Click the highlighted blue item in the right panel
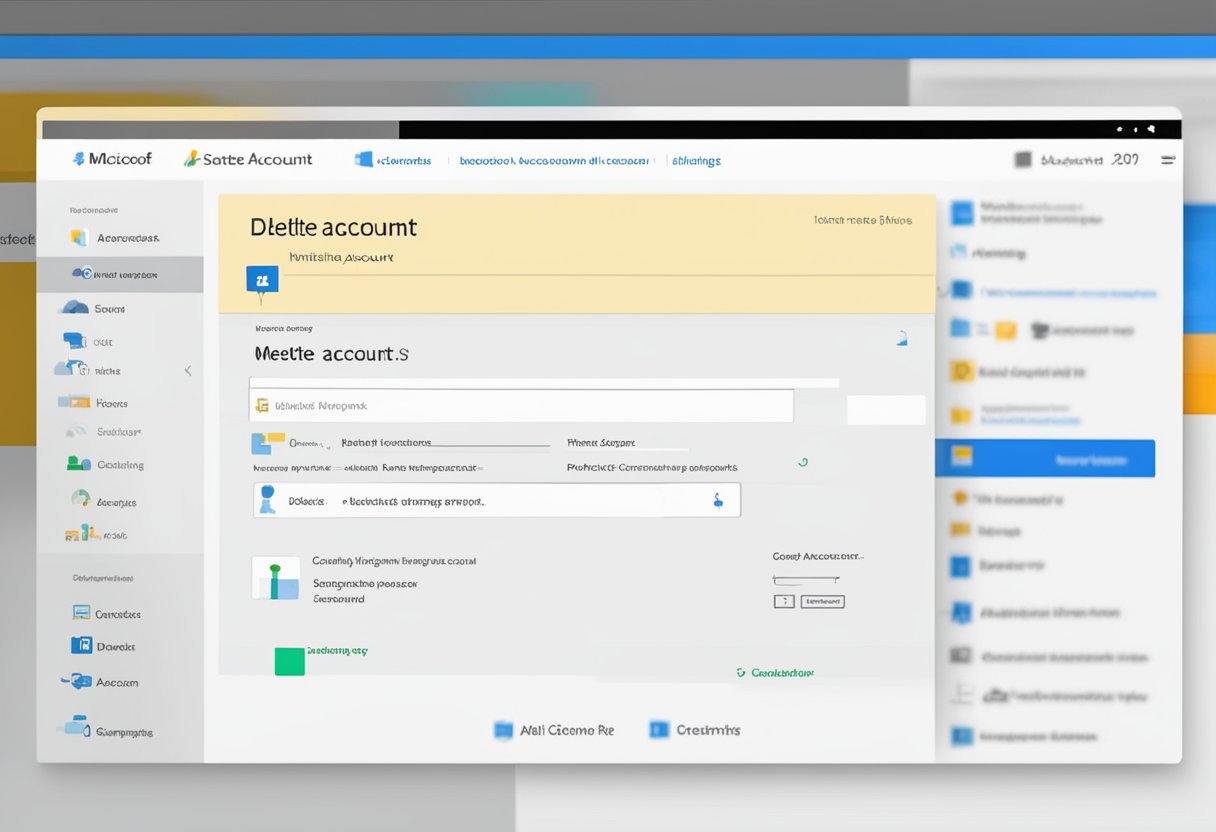1216x832 pixels. (1044, 459)
